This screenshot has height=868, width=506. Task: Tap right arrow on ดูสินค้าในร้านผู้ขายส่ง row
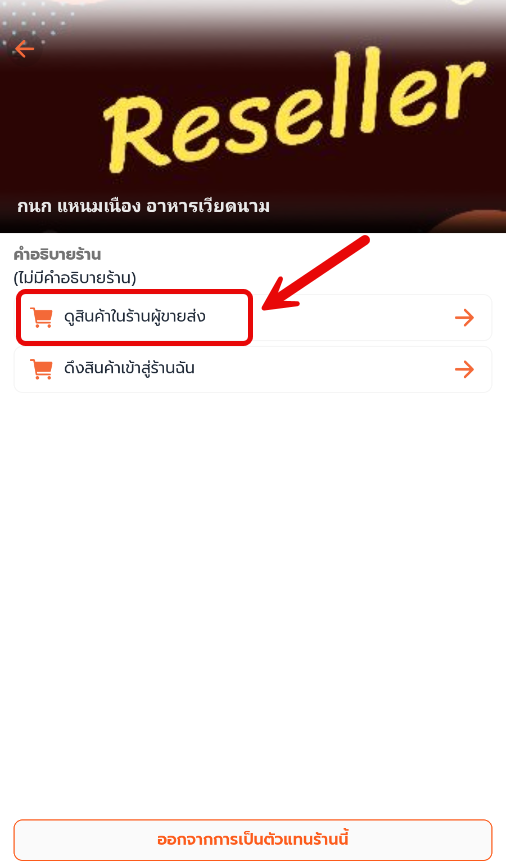tap(464, 317)
